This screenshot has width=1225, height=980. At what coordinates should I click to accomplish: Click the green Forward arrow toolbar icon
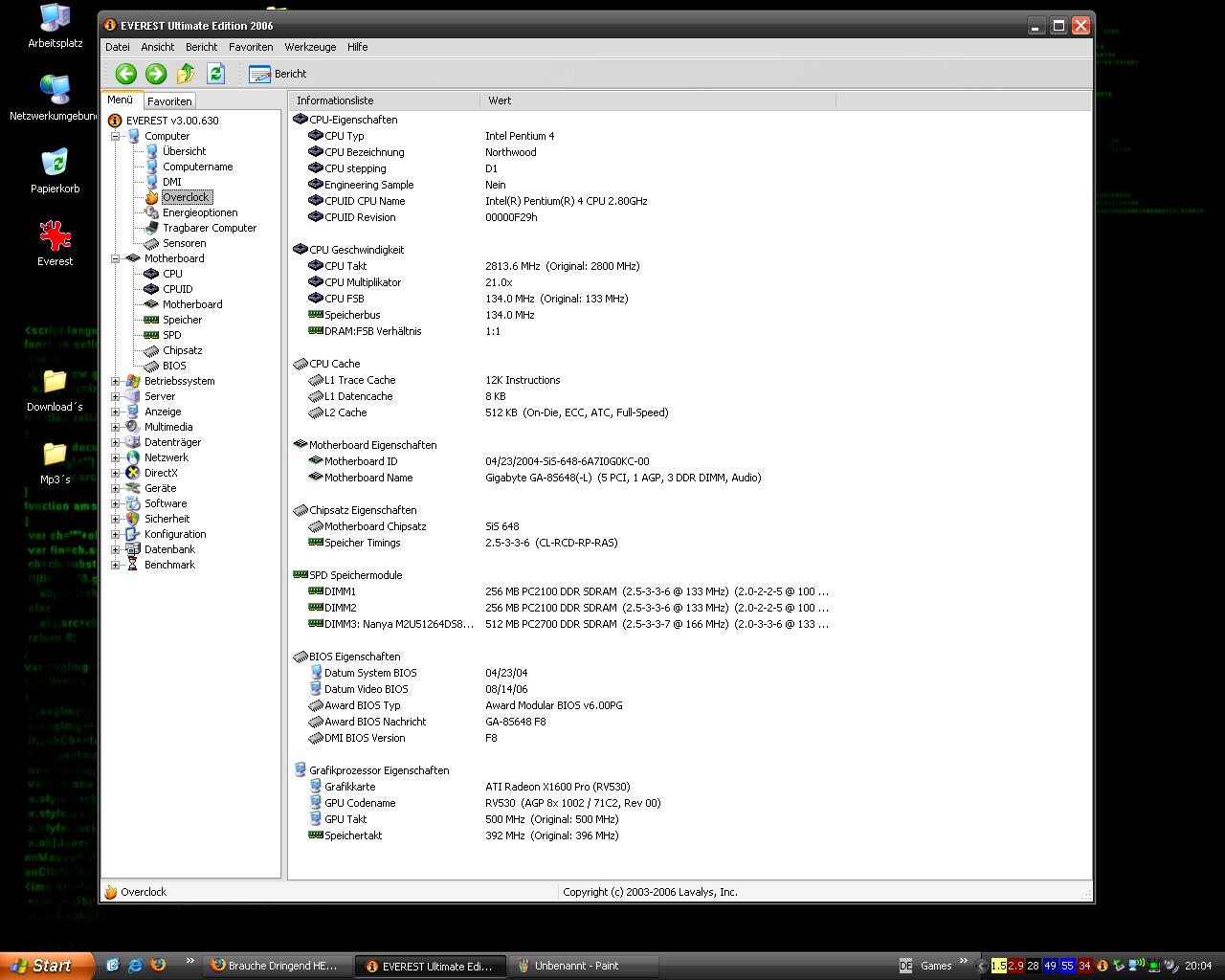(x=156, y=74)
